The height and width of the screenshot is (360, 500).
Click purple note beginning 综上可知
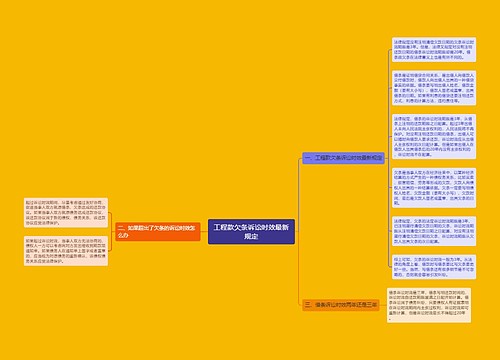434,267
